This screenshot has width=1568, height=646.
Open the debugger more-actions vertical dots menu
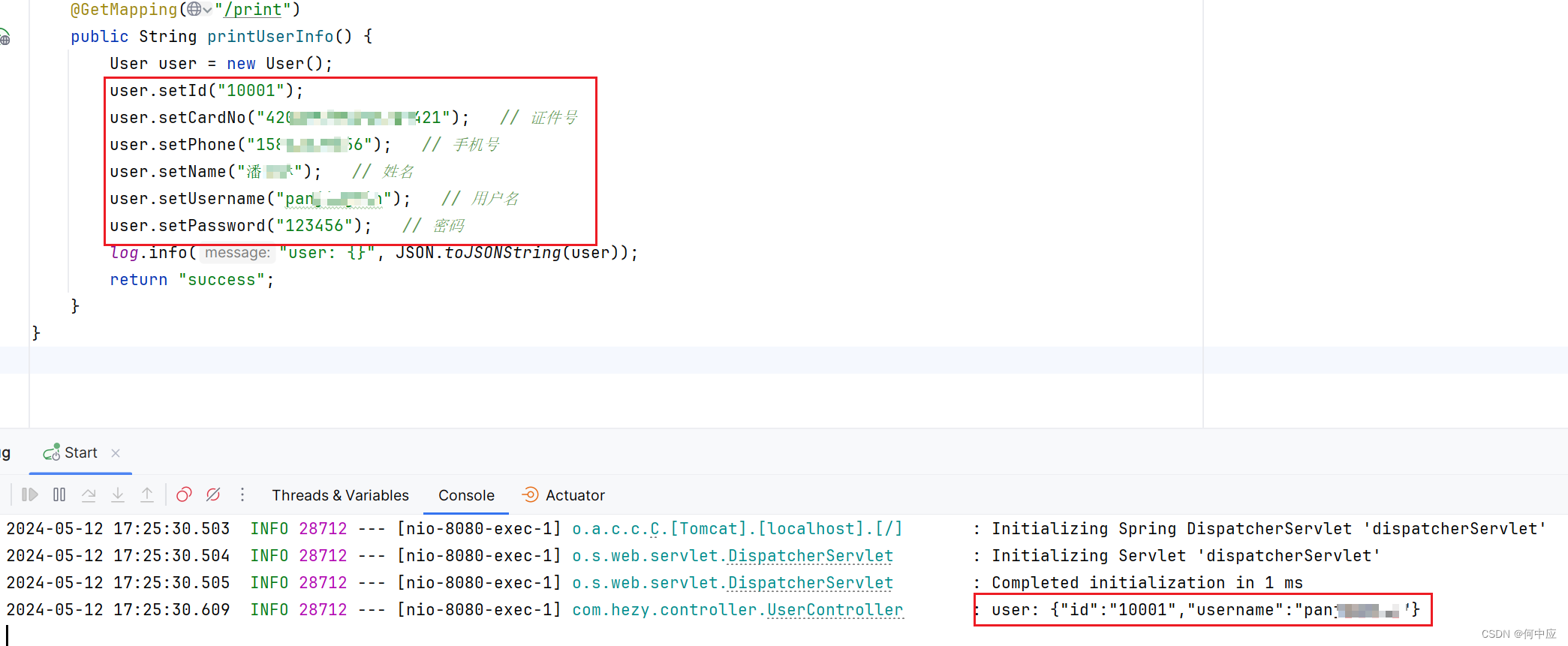click(242, 494)
